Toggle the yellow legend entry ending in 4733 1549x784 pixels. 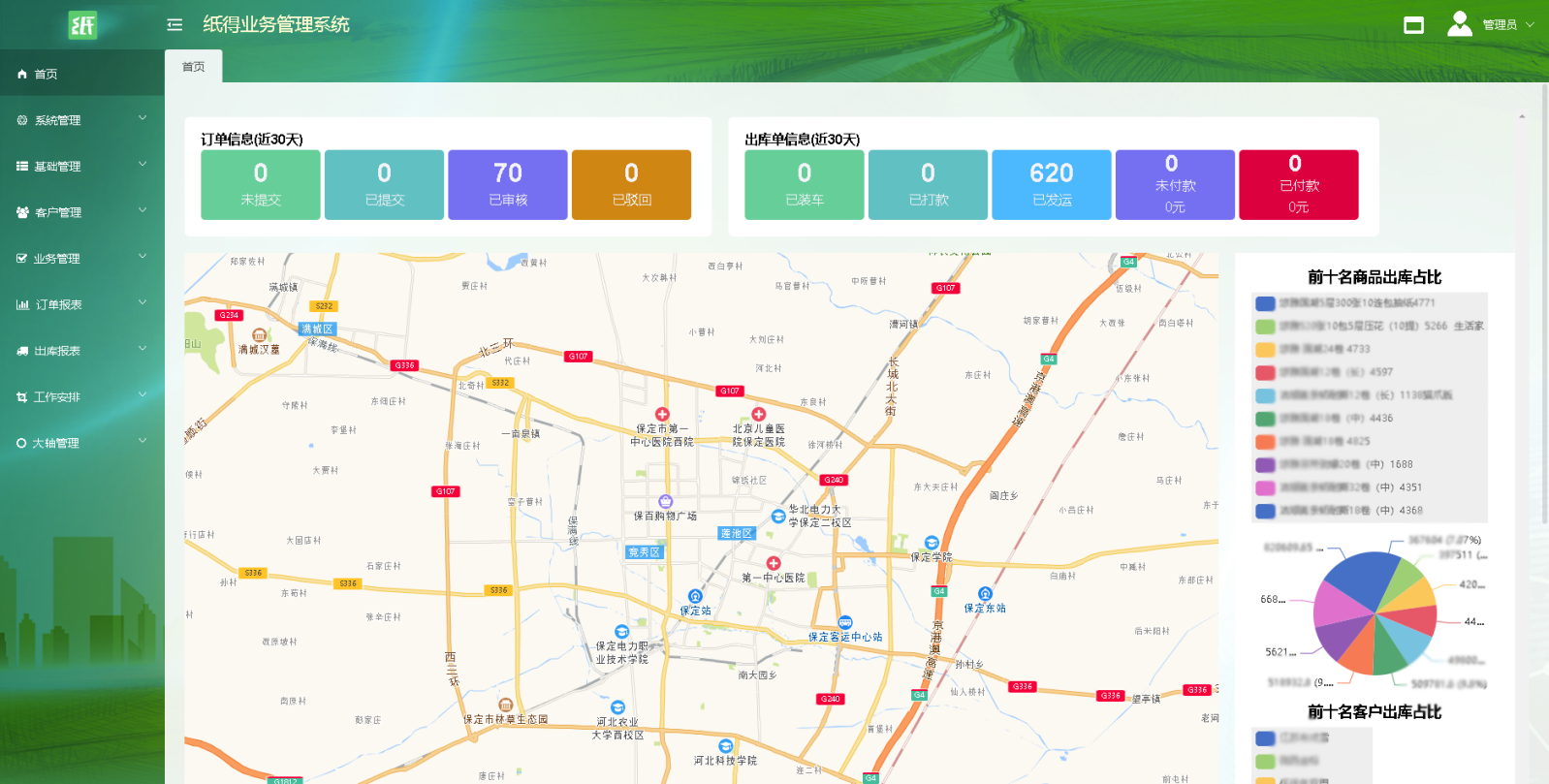point(1265,350)
